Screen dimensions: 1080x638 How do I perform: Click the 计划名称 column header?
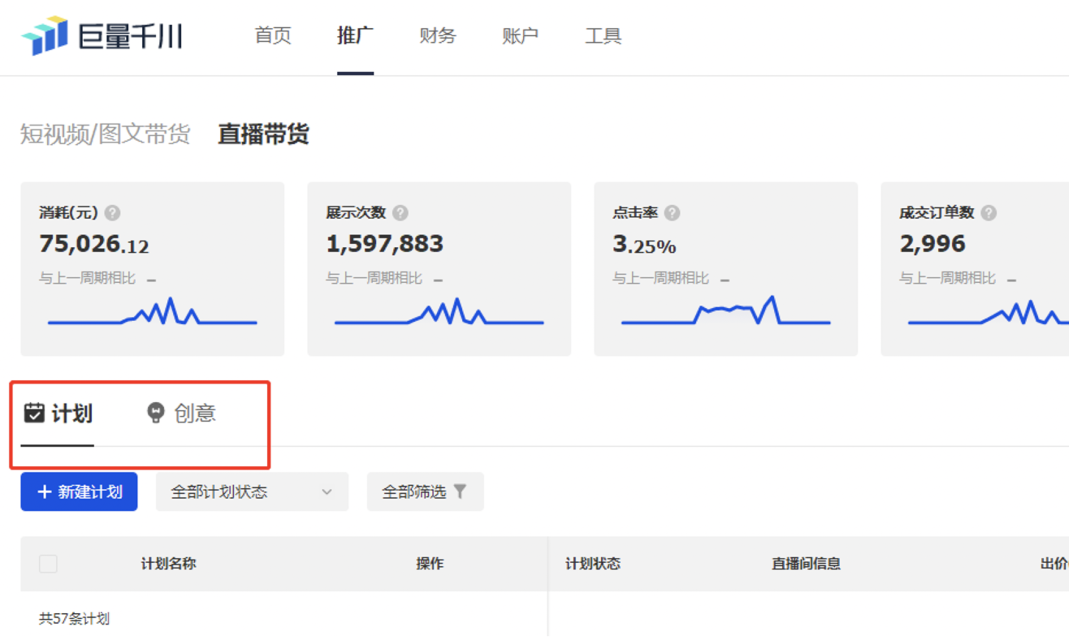(x=168, y=564)
